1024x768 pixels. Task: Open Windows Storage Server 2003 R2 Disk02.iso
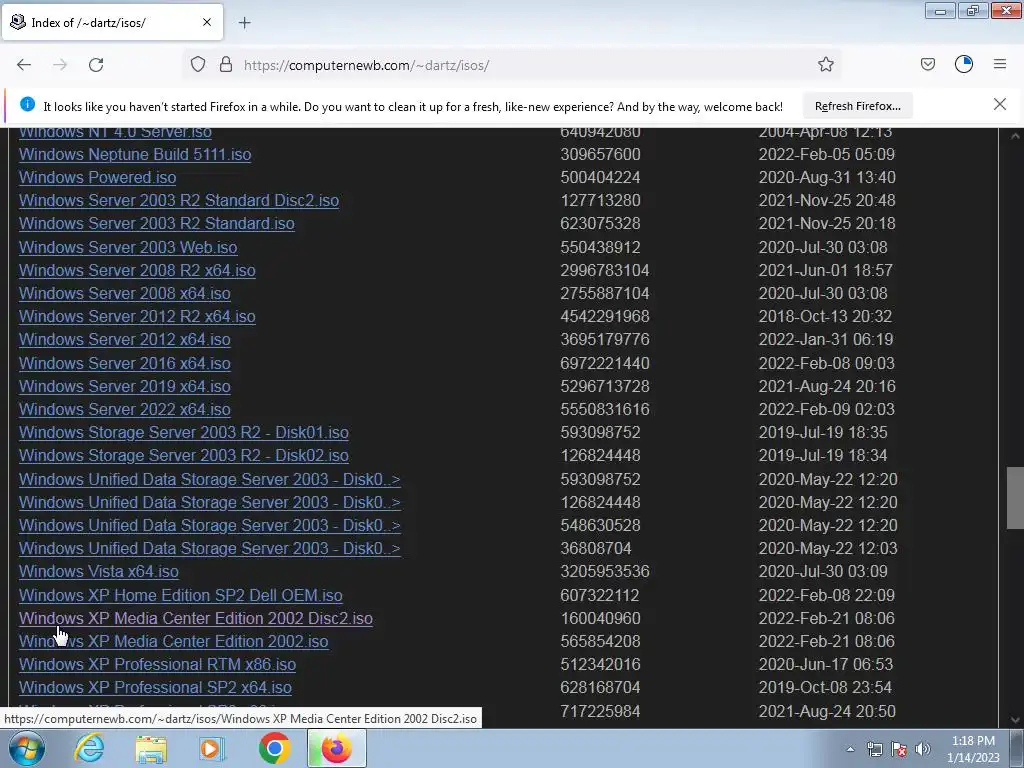184,455
